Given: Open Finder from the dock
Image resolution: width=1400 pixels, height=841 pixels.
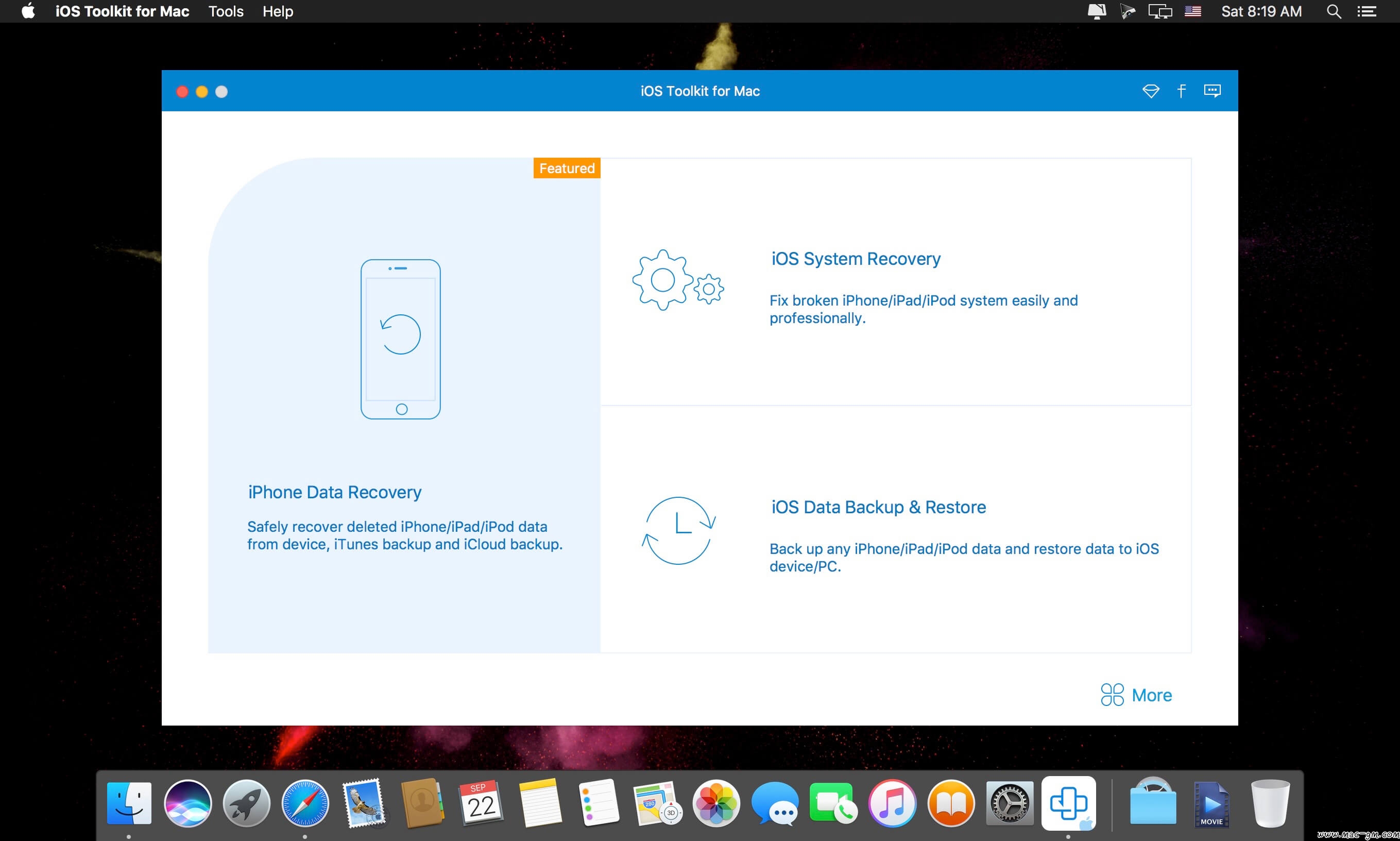Looking at the screenshot, I should coord(129,803).
